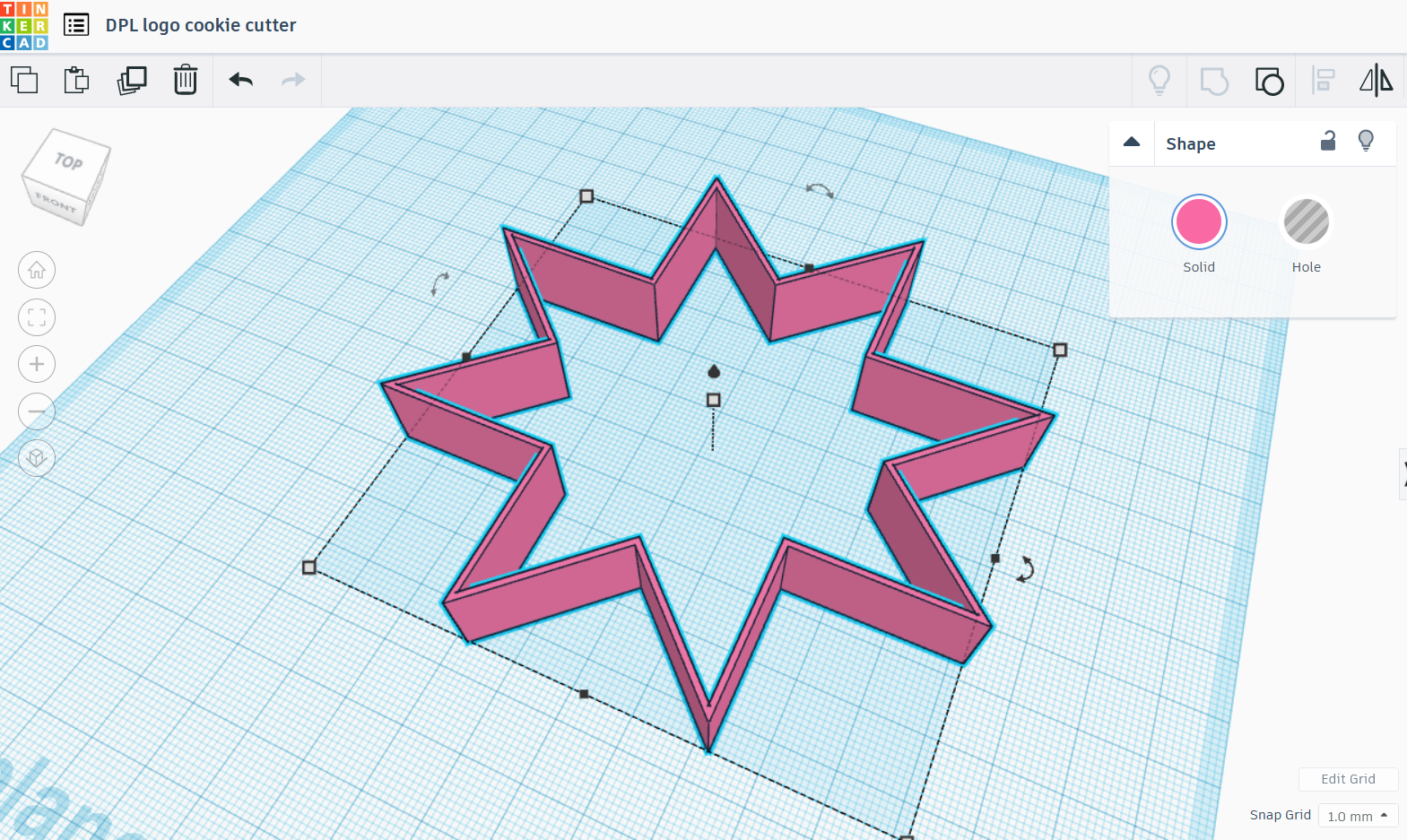Open the Snap Grid dropdown
This screenshot has height=840, width=1407.
1358,816
